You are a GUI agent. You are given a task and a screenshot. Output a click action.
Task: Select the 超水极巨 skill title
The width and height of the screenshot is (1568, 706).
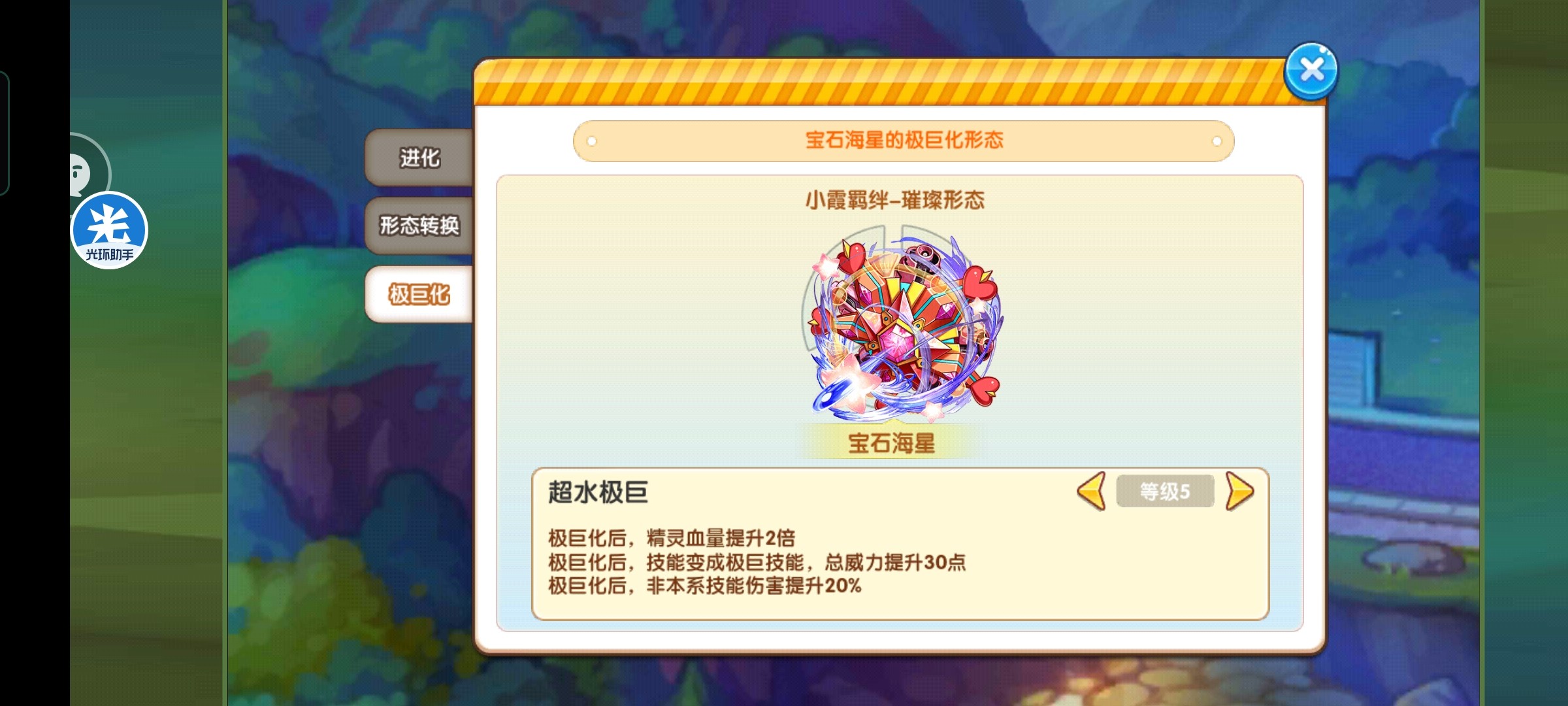598,492
